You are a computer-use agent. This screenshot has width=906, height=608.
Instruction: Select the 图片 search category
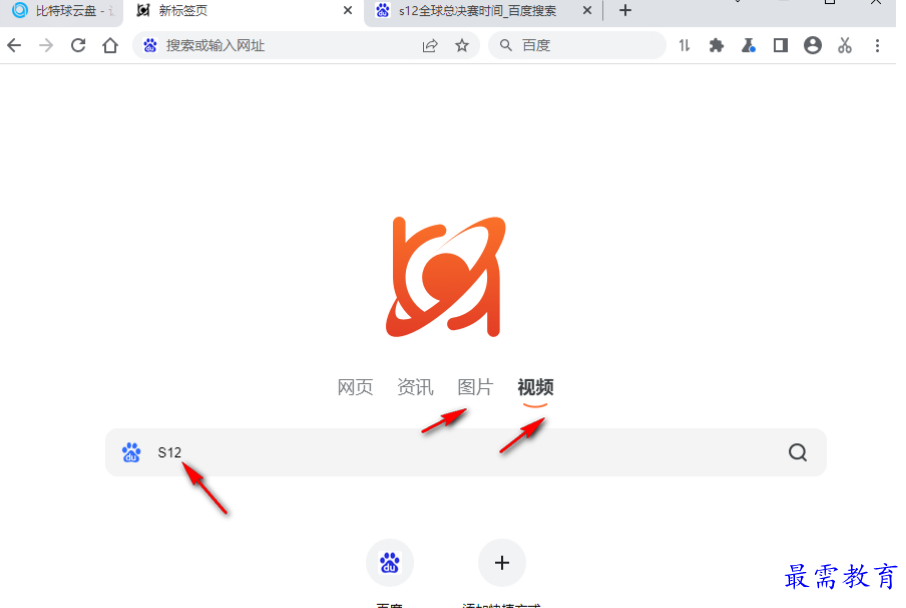(476, 387)
